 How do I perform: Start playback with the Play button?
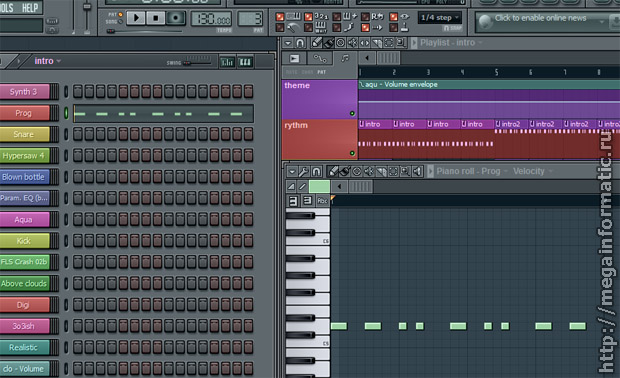[x=136, y=18]
